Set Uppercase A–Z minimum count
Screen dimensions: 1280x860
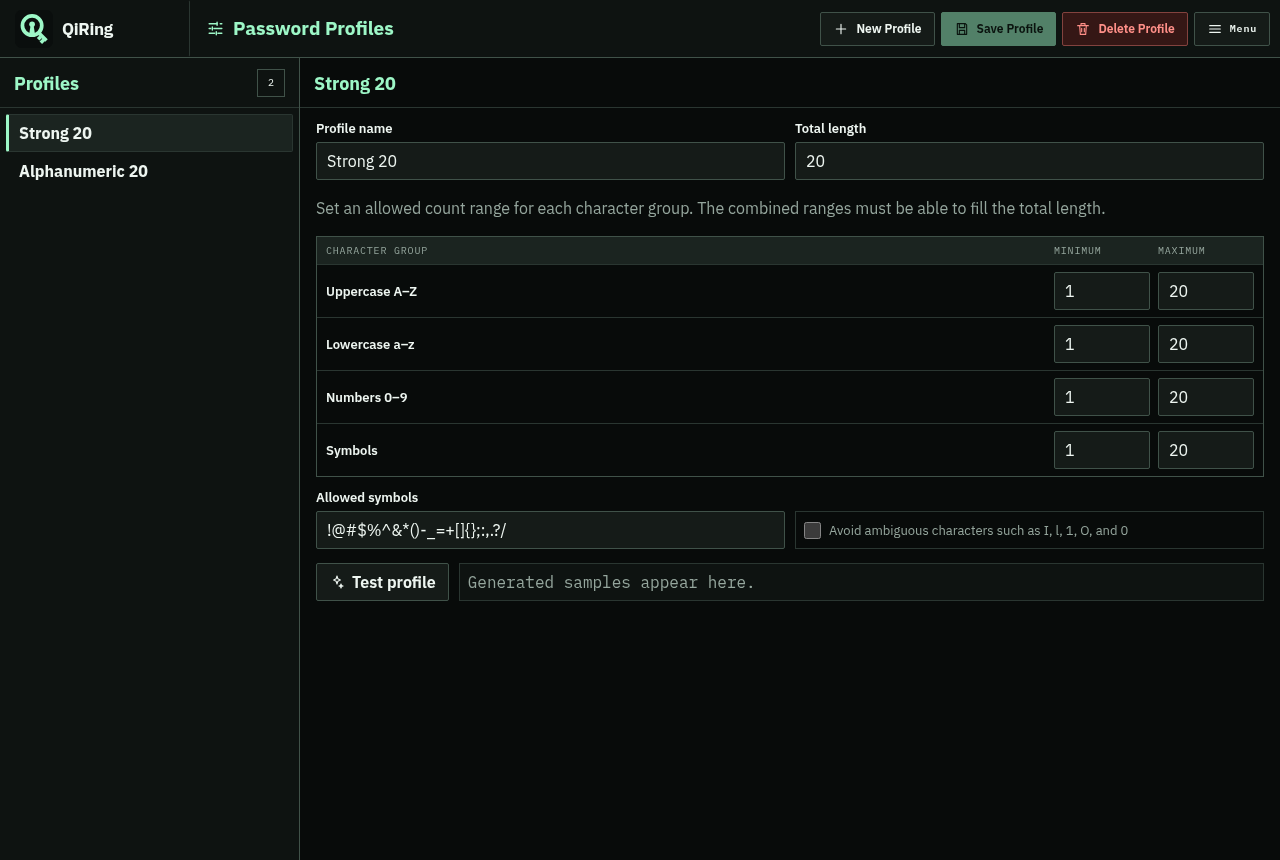(1102, 291)
